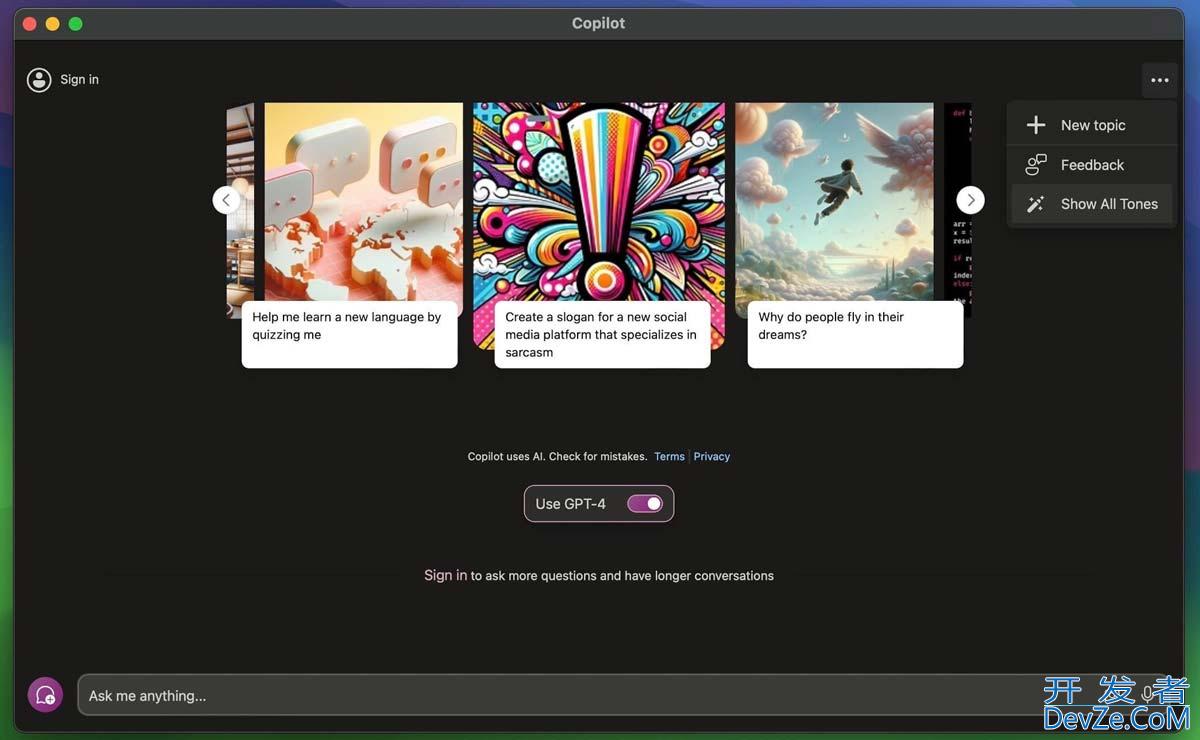Click the flying person in clouds image
The width and height of the screenshot is (1200, 740).
(x=835, y=202)
